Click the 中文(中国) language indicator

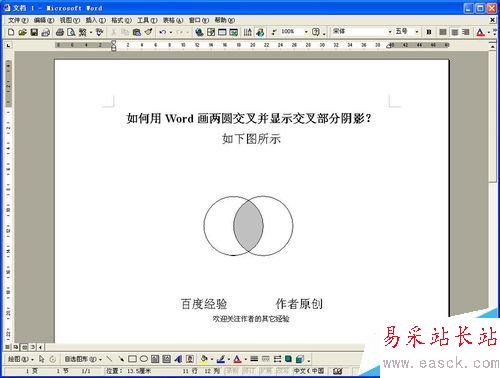pyautogui.click(x=309, y=371)
